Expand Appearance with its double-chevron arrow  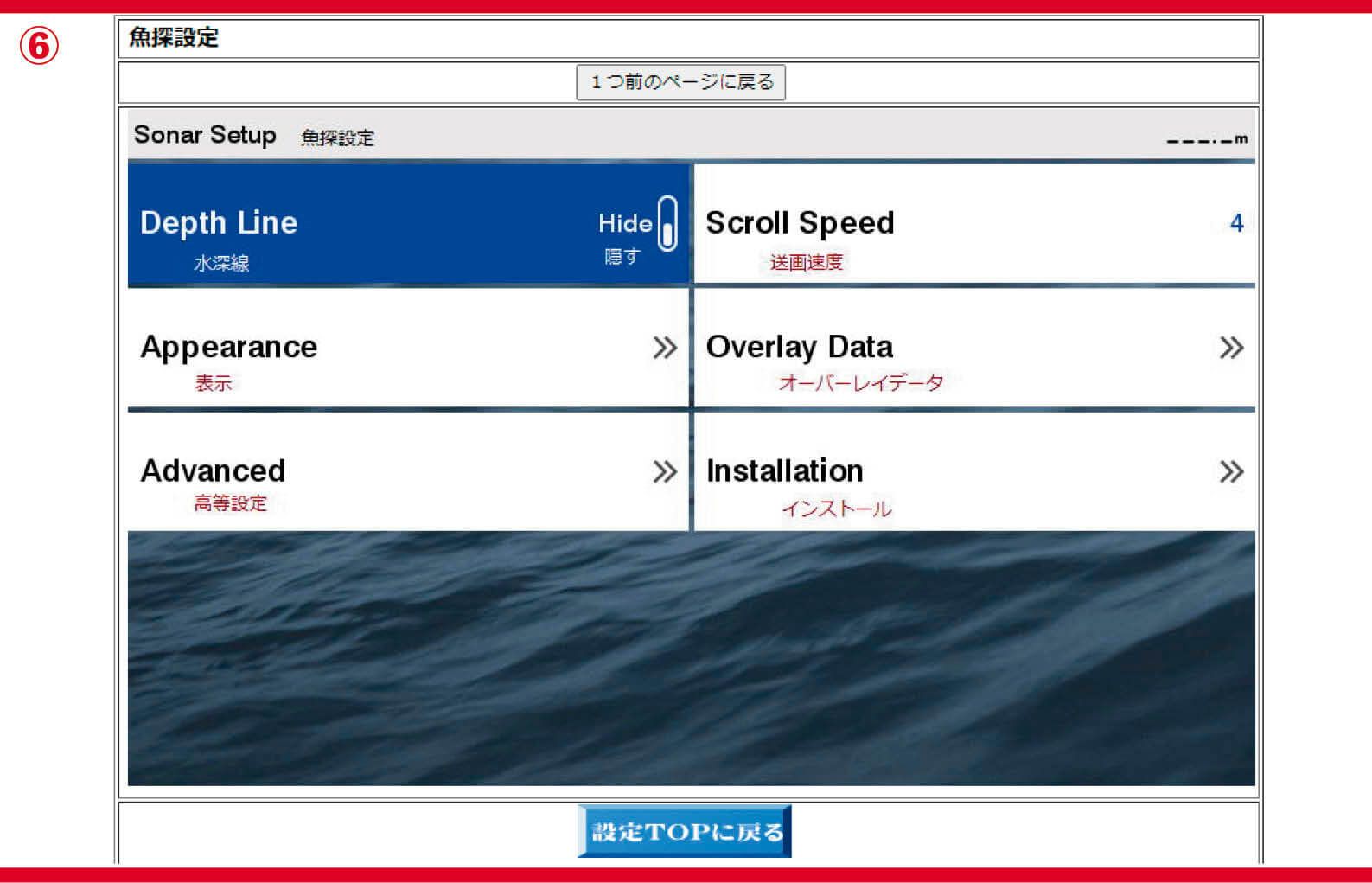click(x=664, y=348)
